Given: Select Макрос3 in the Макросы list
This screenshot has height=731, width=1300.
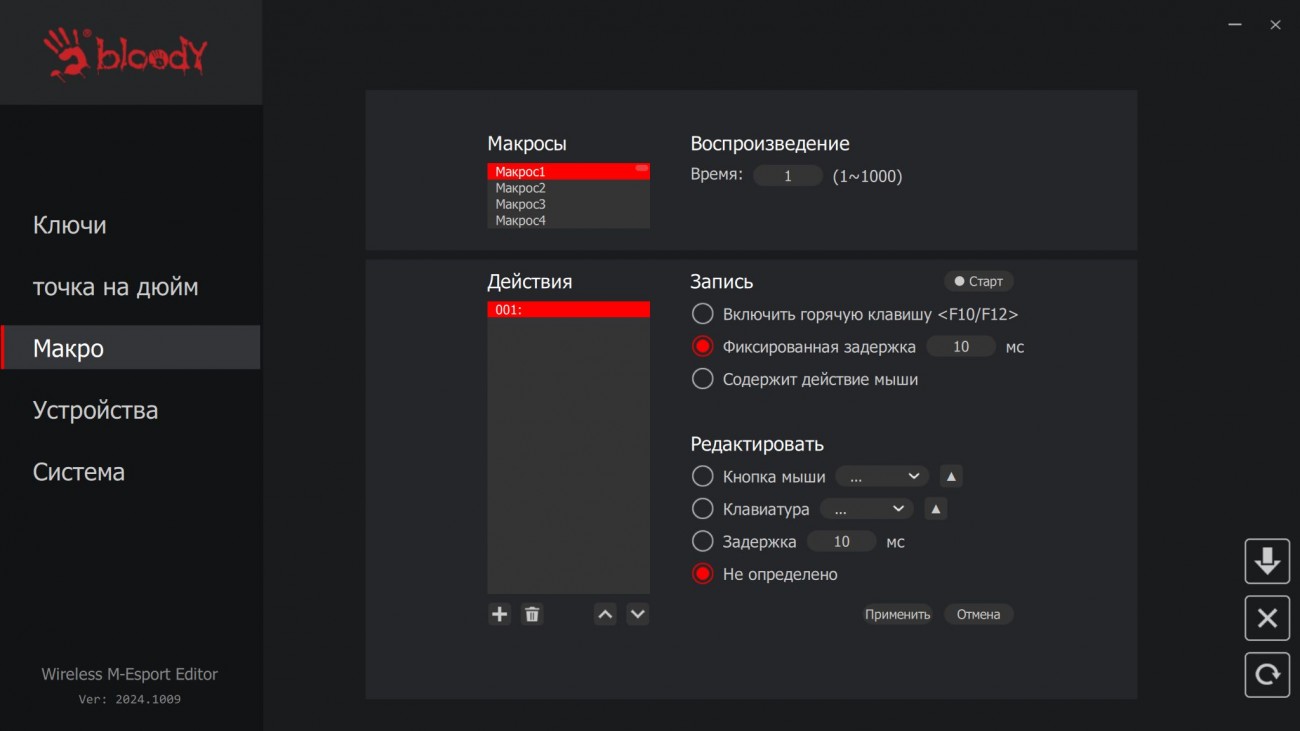Looking at the screenshot, I should (521, 204).
